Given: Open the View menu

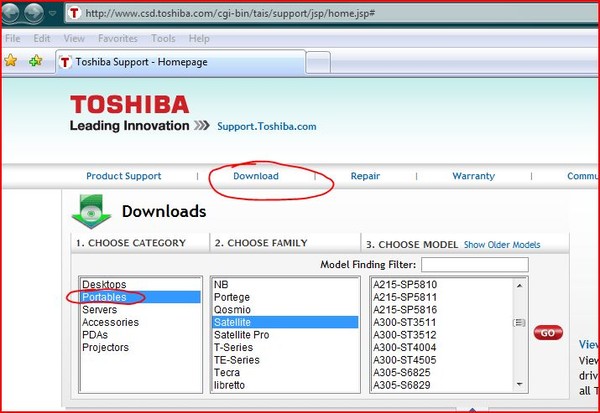Looking at the screenshot, I should (x=74, y=38).
